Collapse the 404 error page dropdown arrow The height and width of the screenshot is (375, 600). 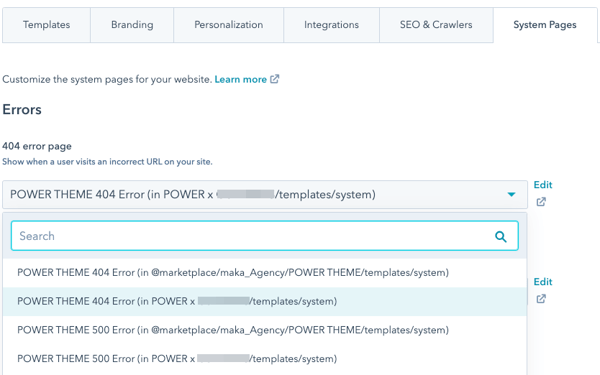(511, 194)
